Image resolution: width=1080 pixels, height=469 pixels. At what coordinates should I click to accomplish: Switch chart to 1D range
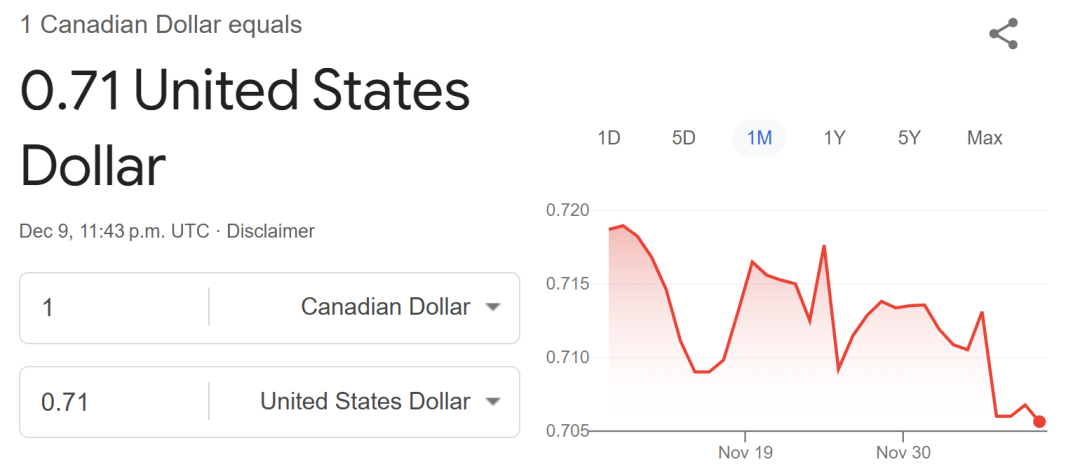pos(608,138)
